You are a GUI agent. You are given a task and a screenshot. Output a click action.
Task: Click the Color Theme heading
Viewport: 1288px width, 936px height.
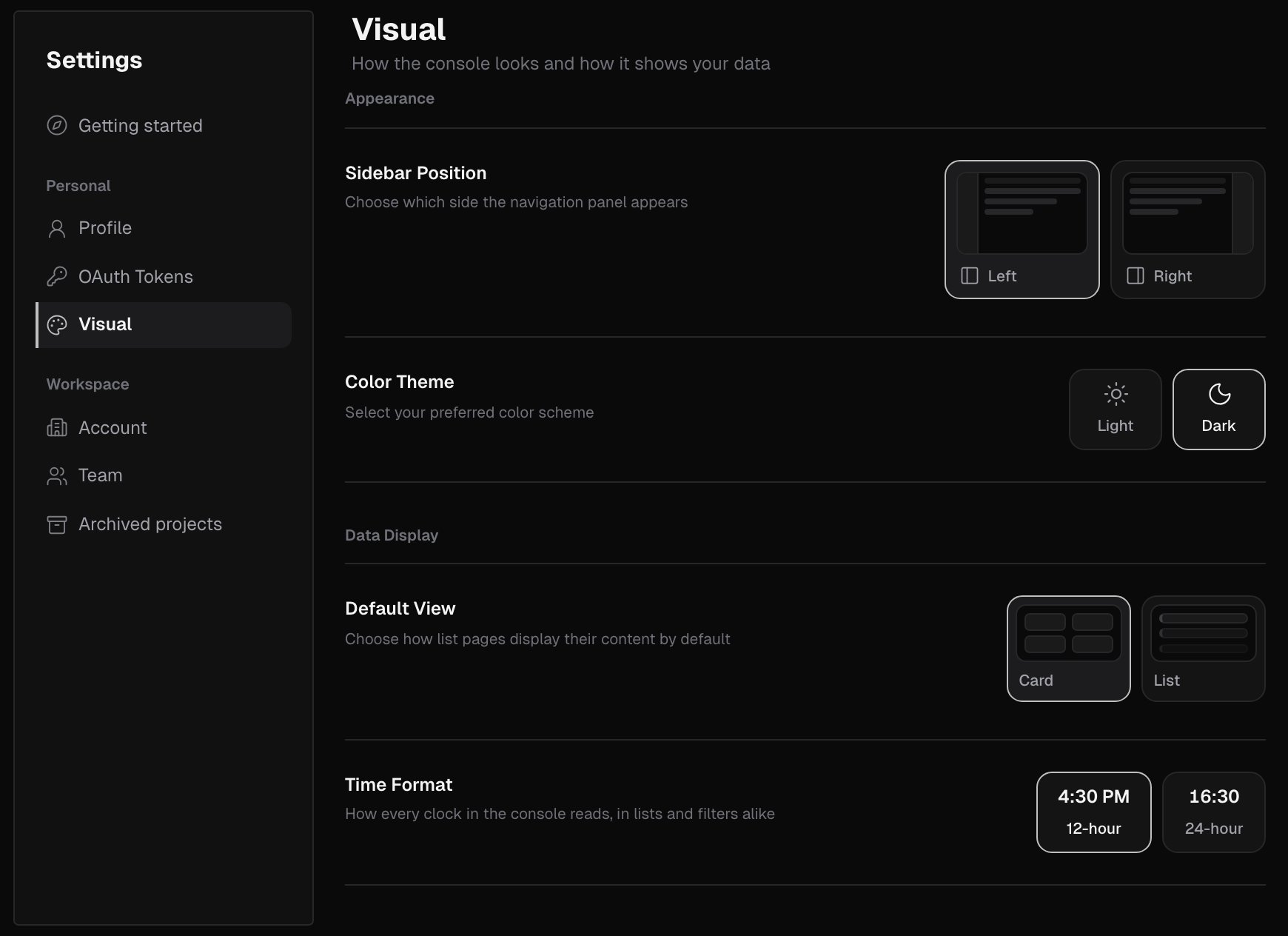(400, 382)
